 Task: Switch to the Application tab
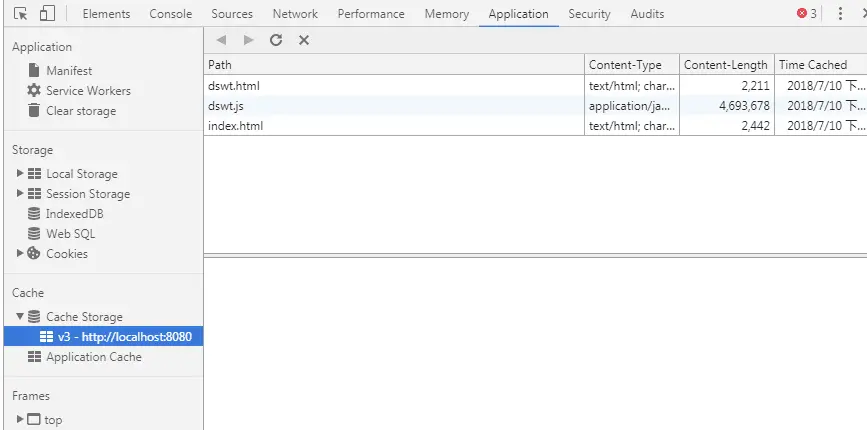tap(519, 14)
